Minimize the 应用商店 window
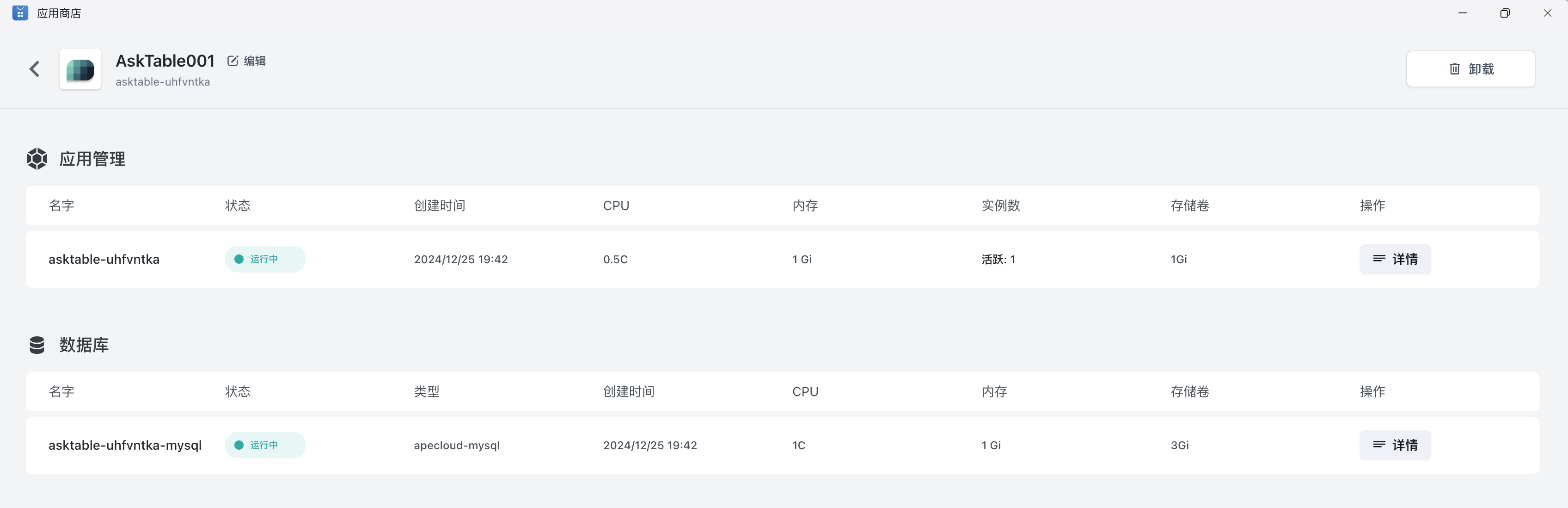1568x508 pixels. (x=1462, y=13)
